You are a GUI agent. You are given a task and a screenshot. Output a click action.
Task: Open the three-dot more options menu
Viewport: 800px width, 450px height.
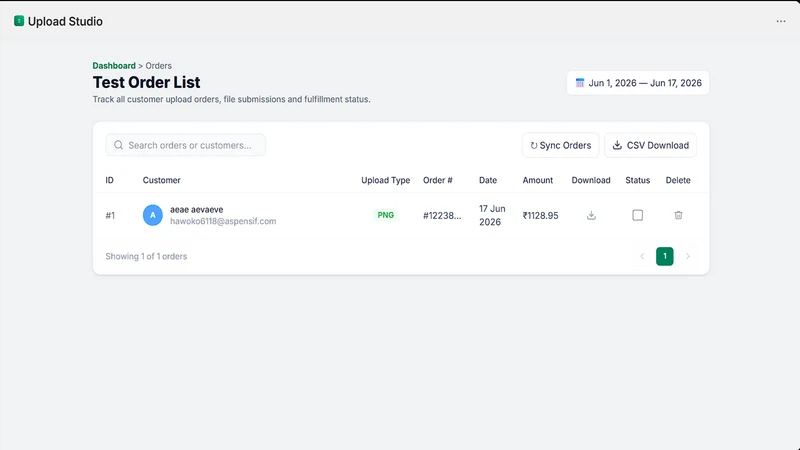pyautogui.click(x=781, y=21)
